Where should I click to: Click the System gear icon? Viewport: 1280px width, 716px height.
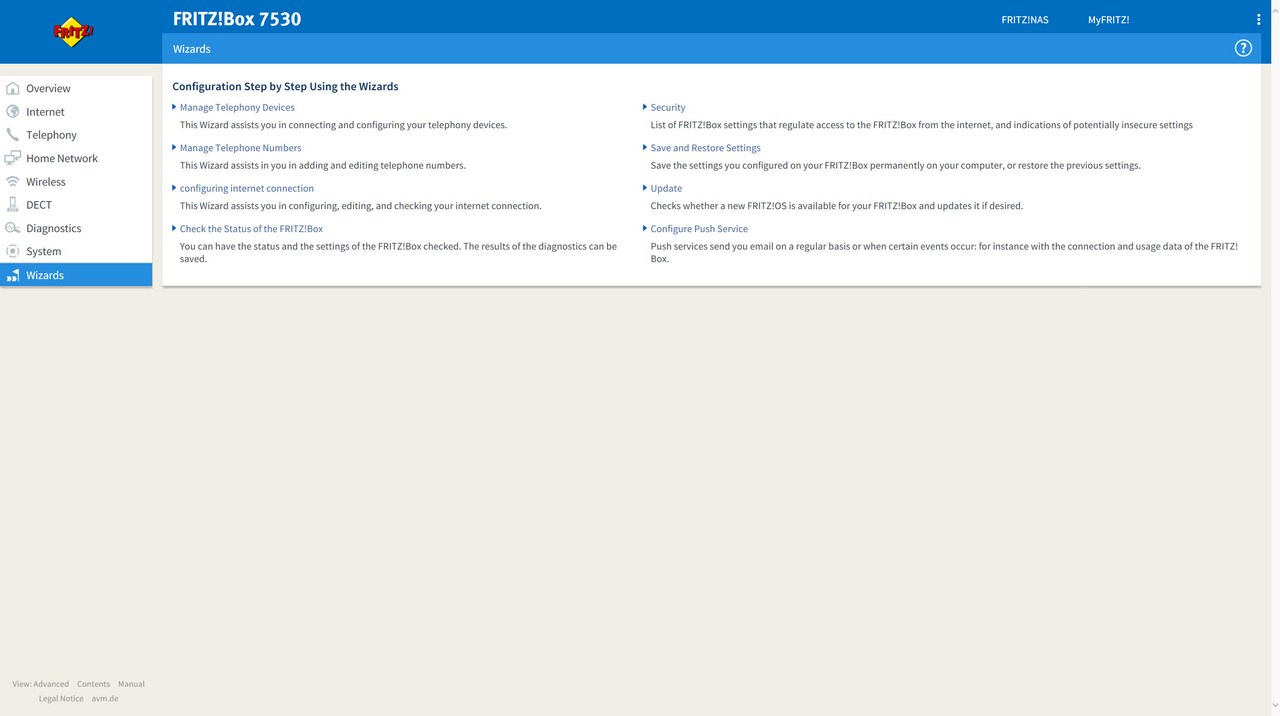[x=13, y=251]
